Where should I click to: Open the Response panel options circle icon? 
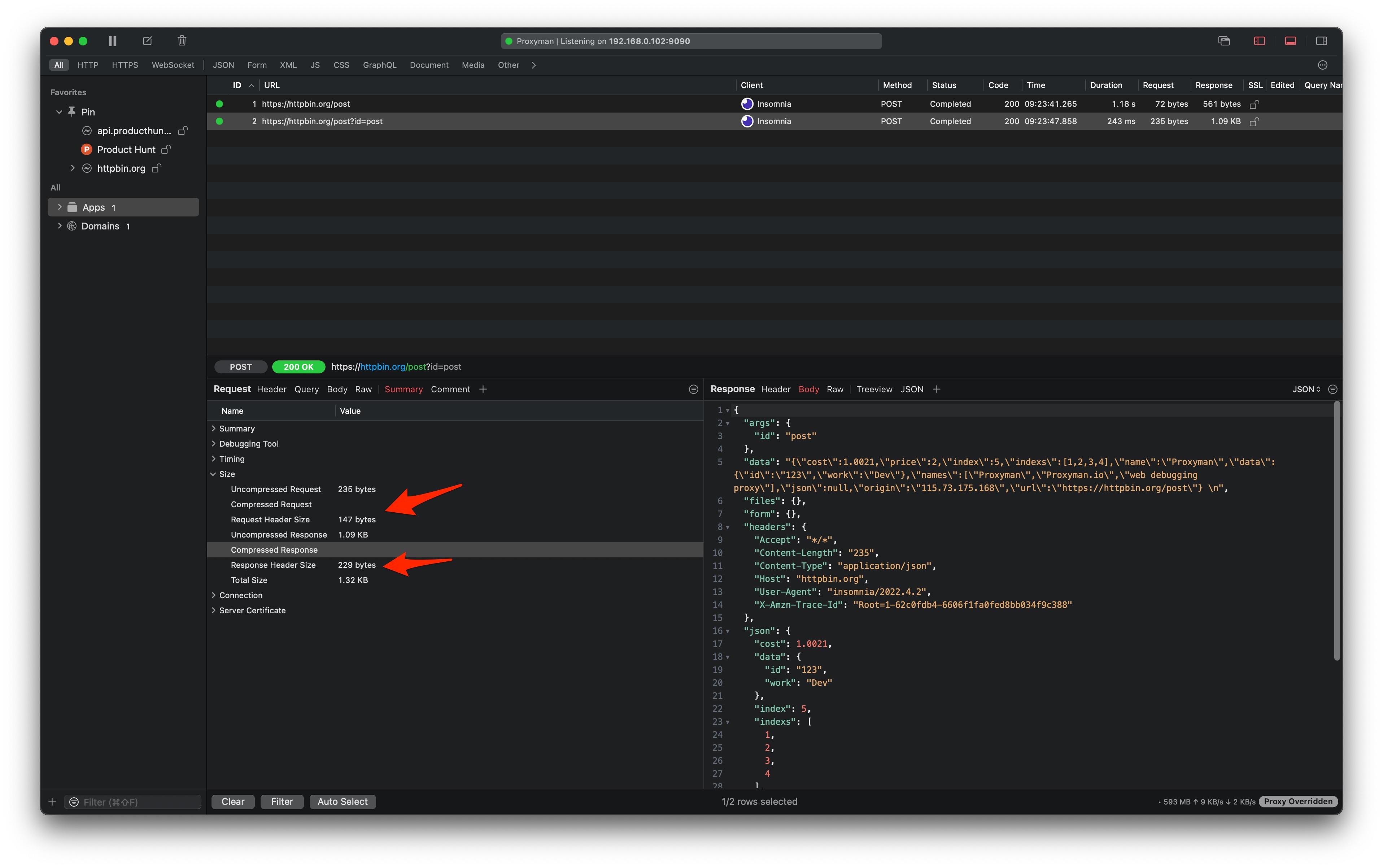(x=1332, y=389)
